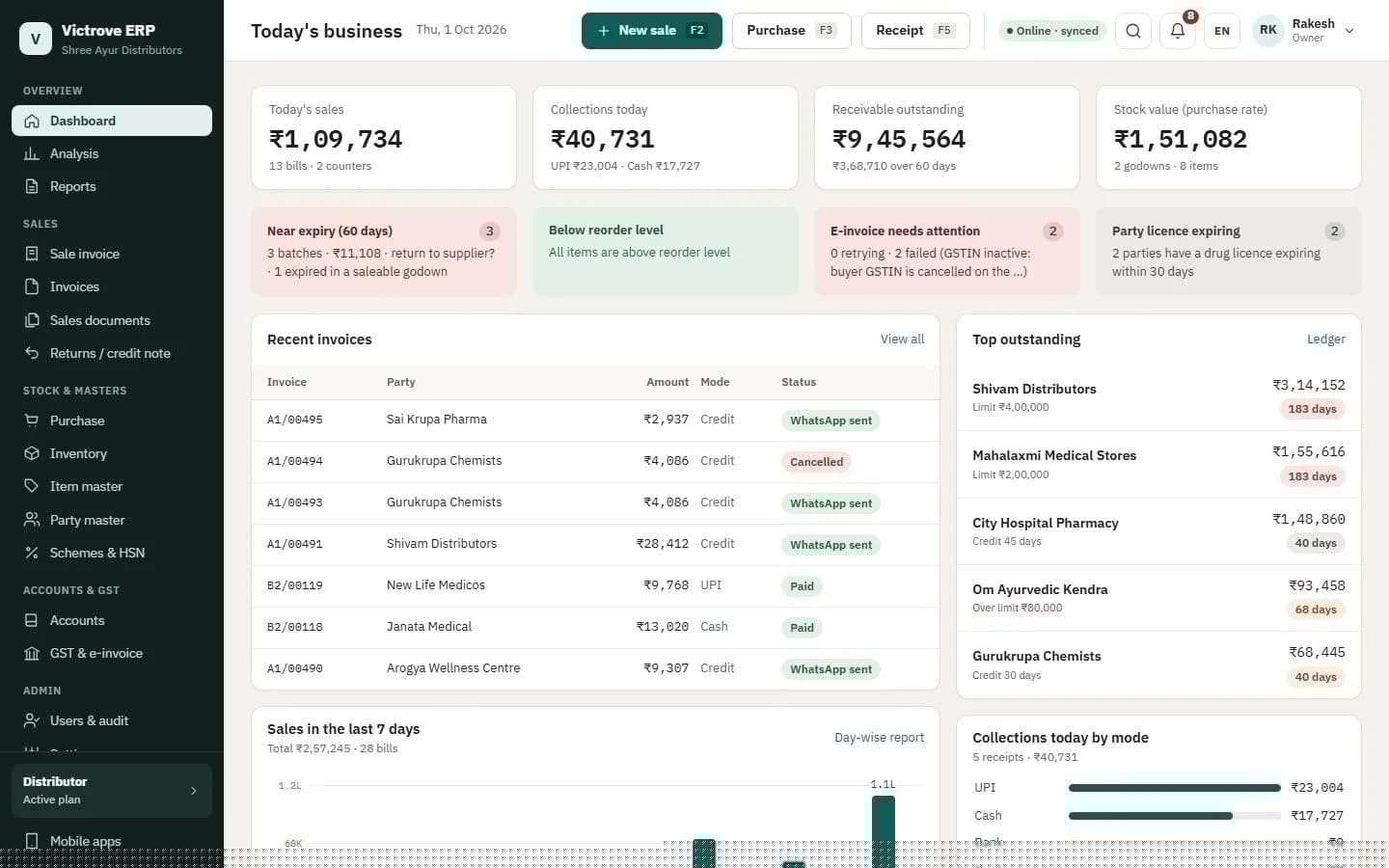Click the Schemes & HSN percent icon
The height and width of the screenshot is (868, 1389).
(32, 553)
